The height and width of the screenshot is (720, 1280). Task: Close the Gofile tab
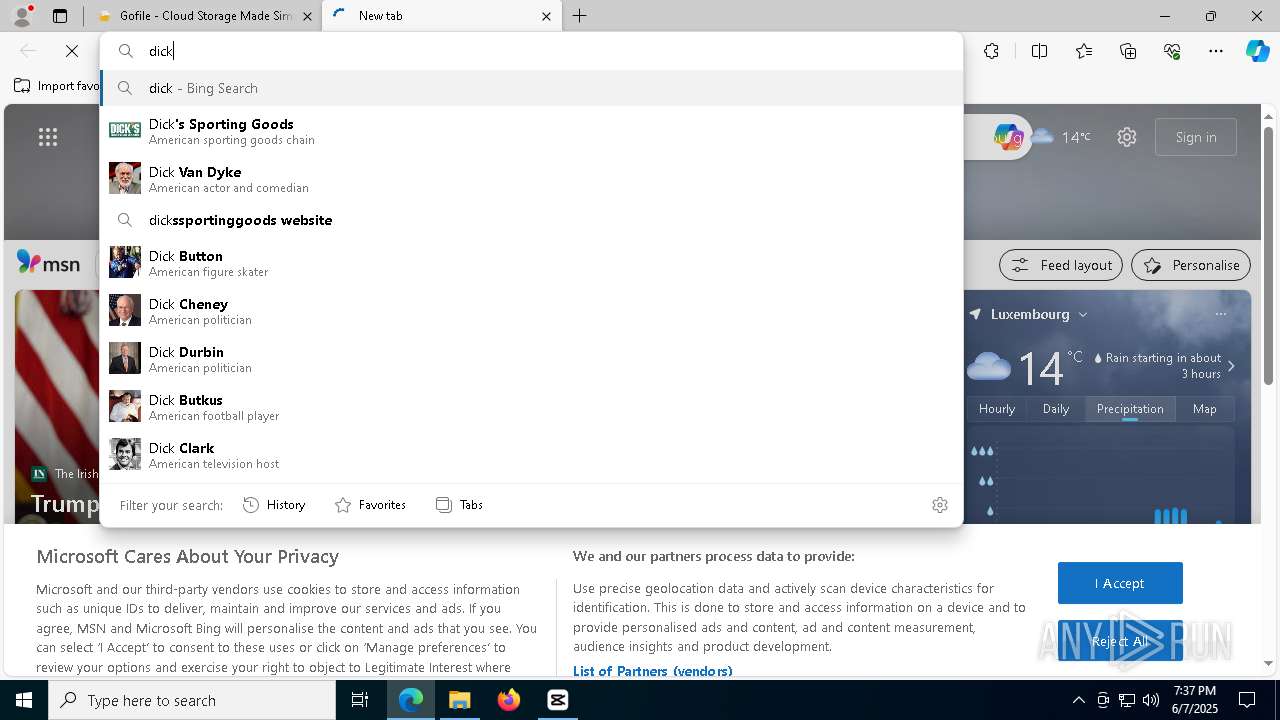pyautogui.click(x=307, y=16)
